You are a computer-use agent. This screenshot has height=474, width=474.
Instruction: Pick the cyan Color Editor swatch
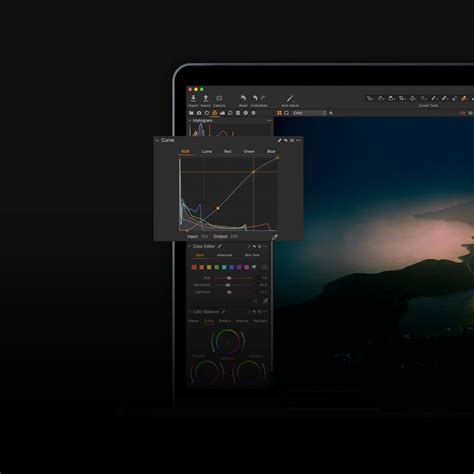[224, 267]
